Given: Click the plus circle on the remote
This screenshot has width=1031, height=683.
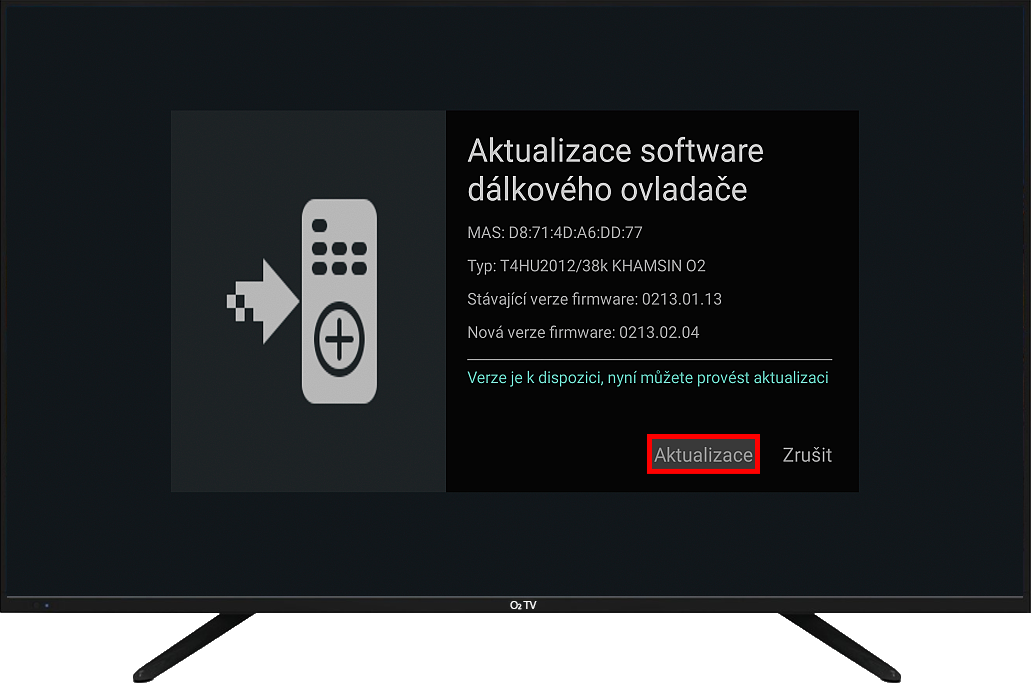Looking at the screenshot, I should (x=339, y=339).
